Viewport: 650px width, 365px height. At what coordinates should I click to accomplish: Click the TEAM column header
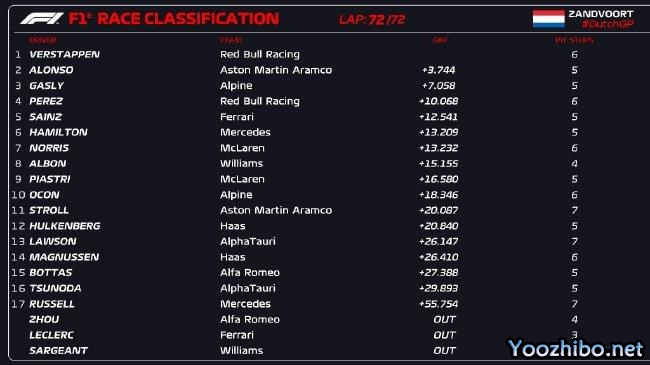click(x=231, y=40)
